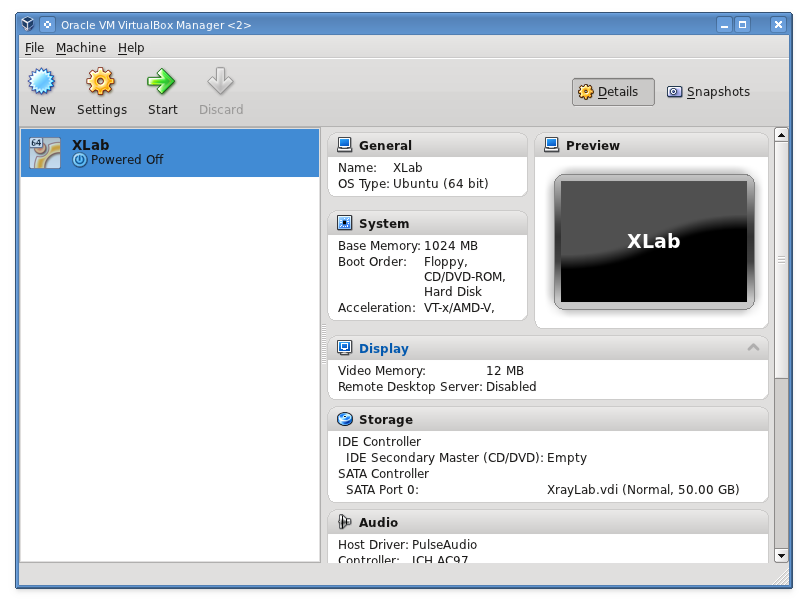
Task: Click the 'Hard Disk' boot order entry
Action: coord(452,292)
